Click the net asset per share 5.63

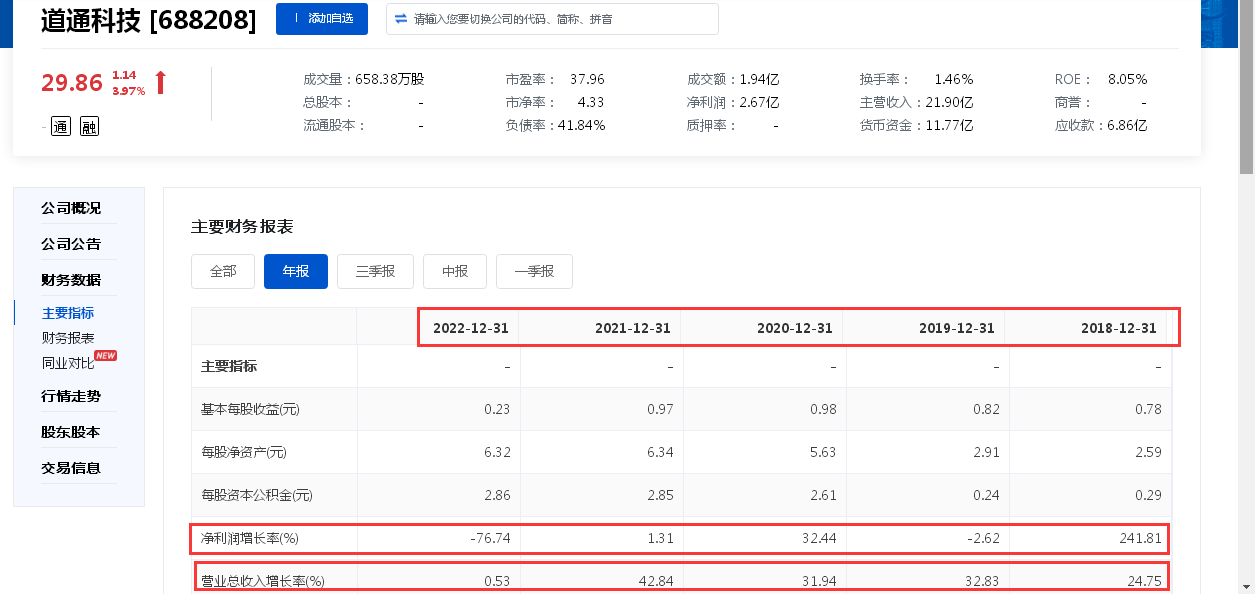click(822, 452)
